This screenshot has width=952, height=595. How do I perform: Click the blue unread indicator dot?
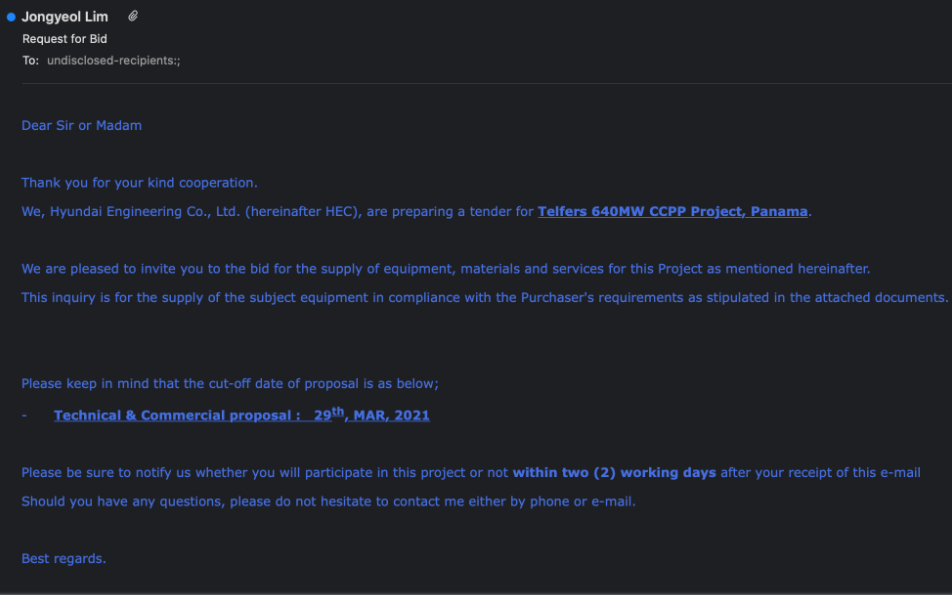[x=11, y=17]
